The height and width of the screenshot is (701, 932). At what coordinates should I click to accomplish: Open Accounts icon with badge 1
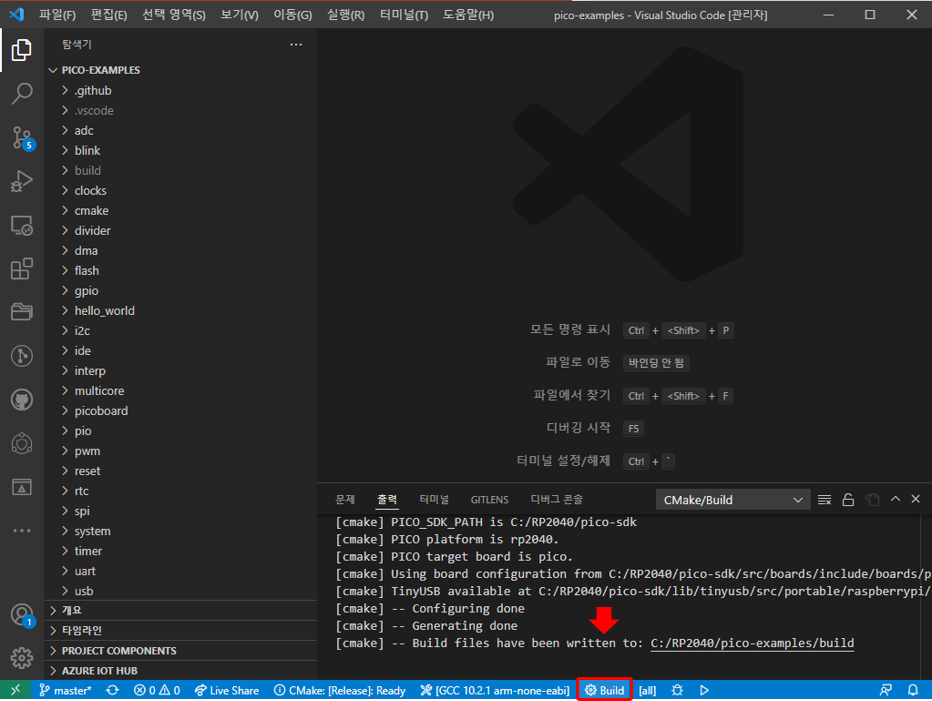click(x=23, y=615)
